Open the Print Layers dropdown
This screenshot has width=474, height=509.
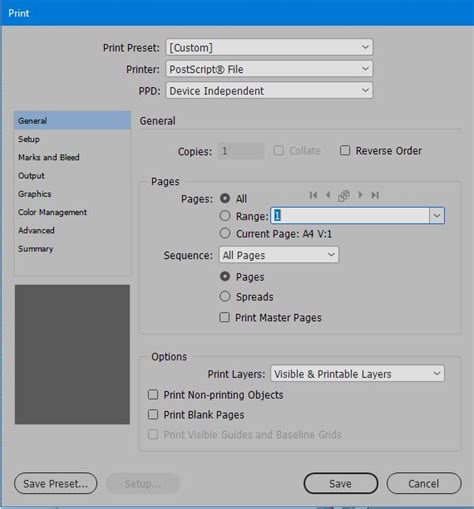tap(357, 374)
